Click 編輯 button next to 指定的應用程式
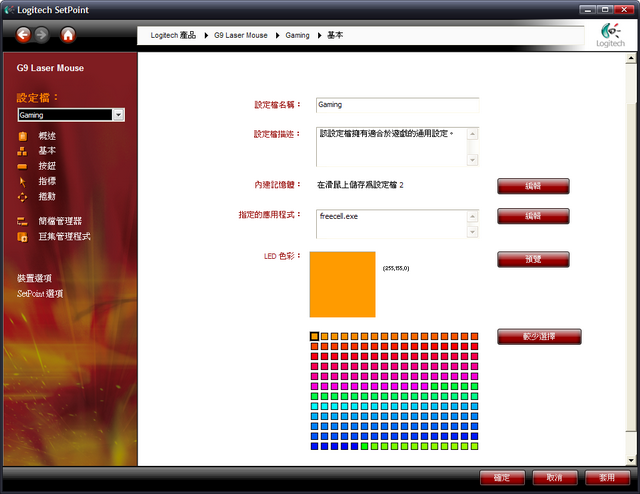This screenshot has height=494, width=640. 533,216
